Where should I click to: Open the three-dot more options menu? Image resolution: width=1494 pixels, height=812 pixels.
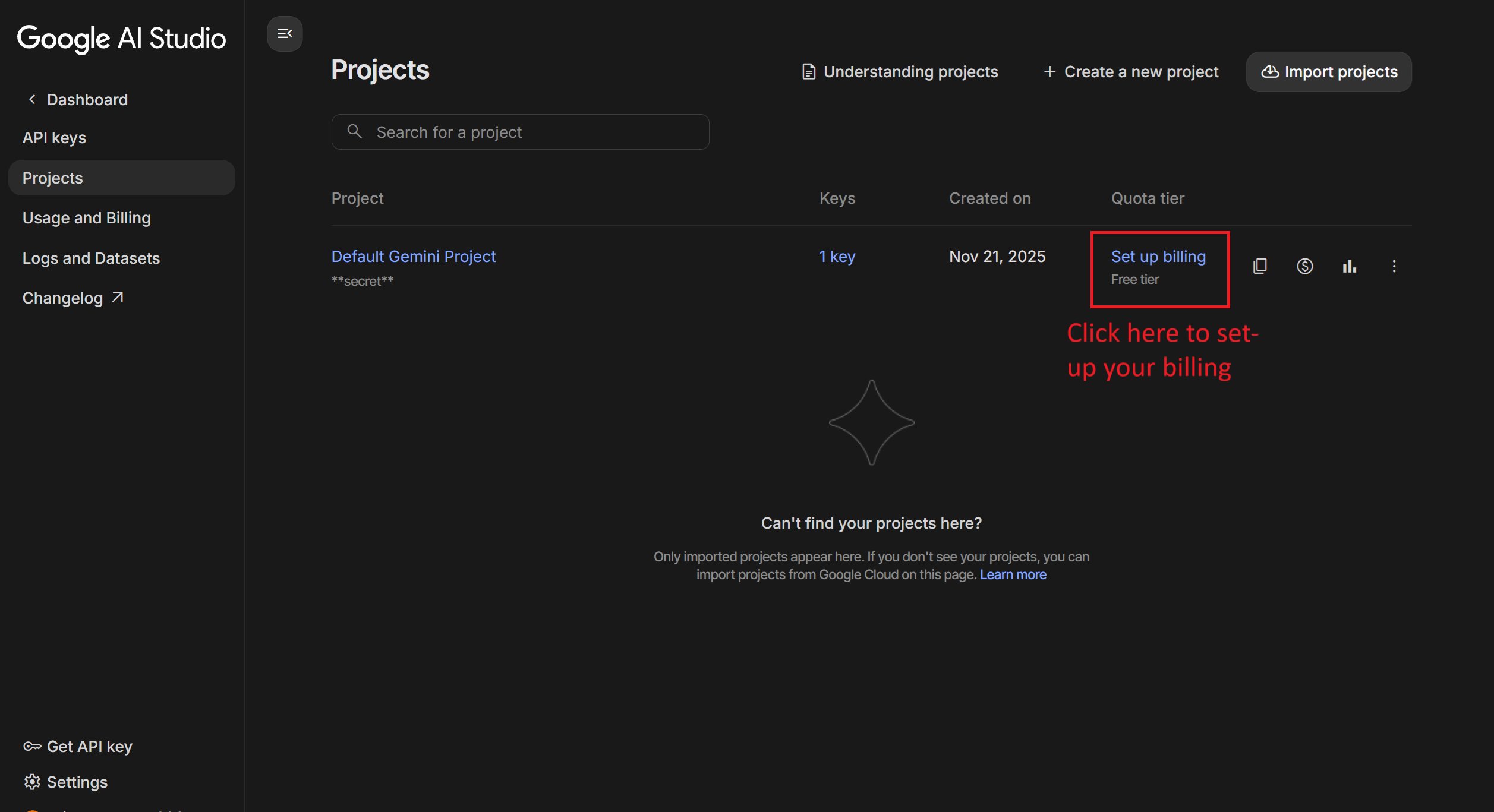pos(1394,266)
